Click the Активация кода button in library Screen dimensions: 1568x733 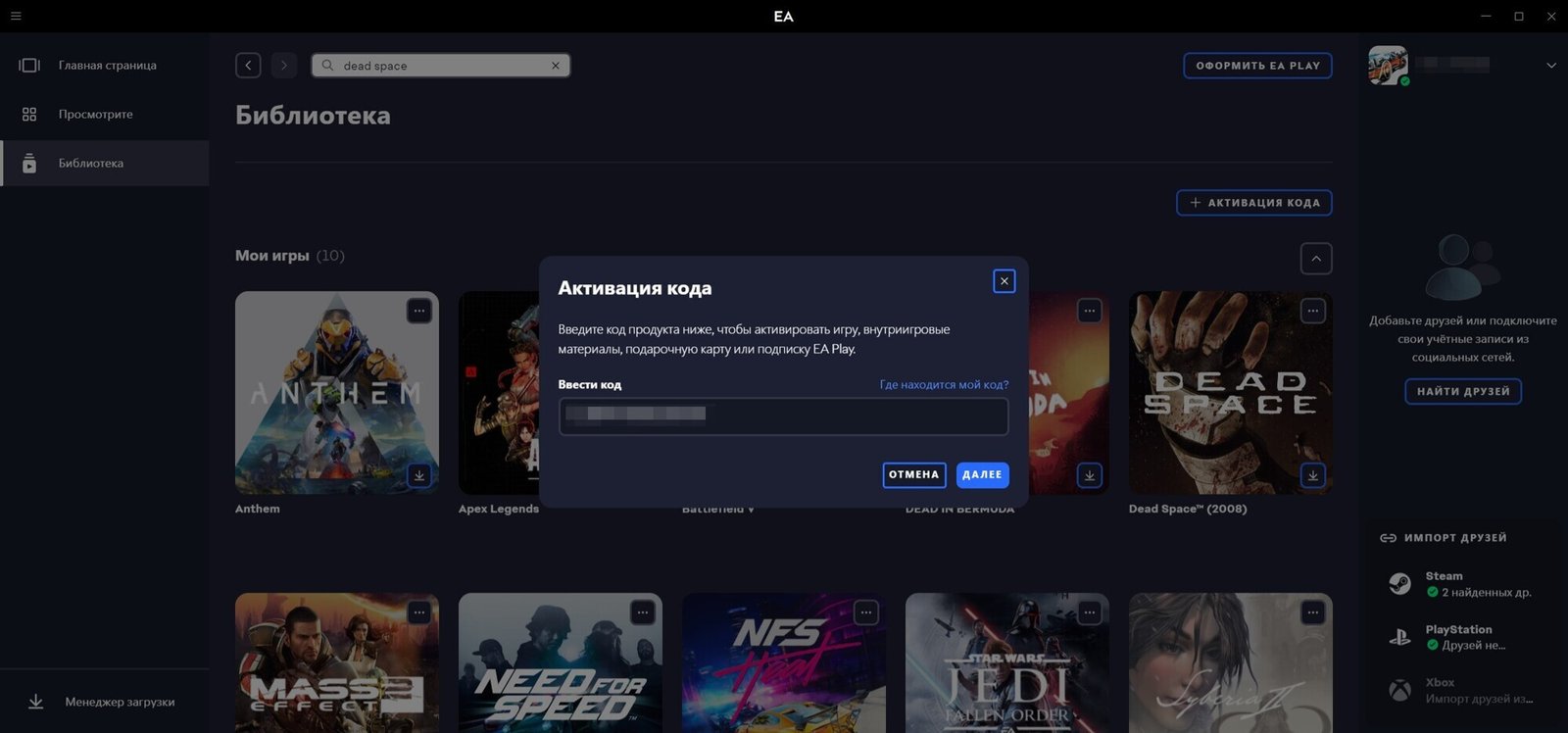click(1254, 203)
